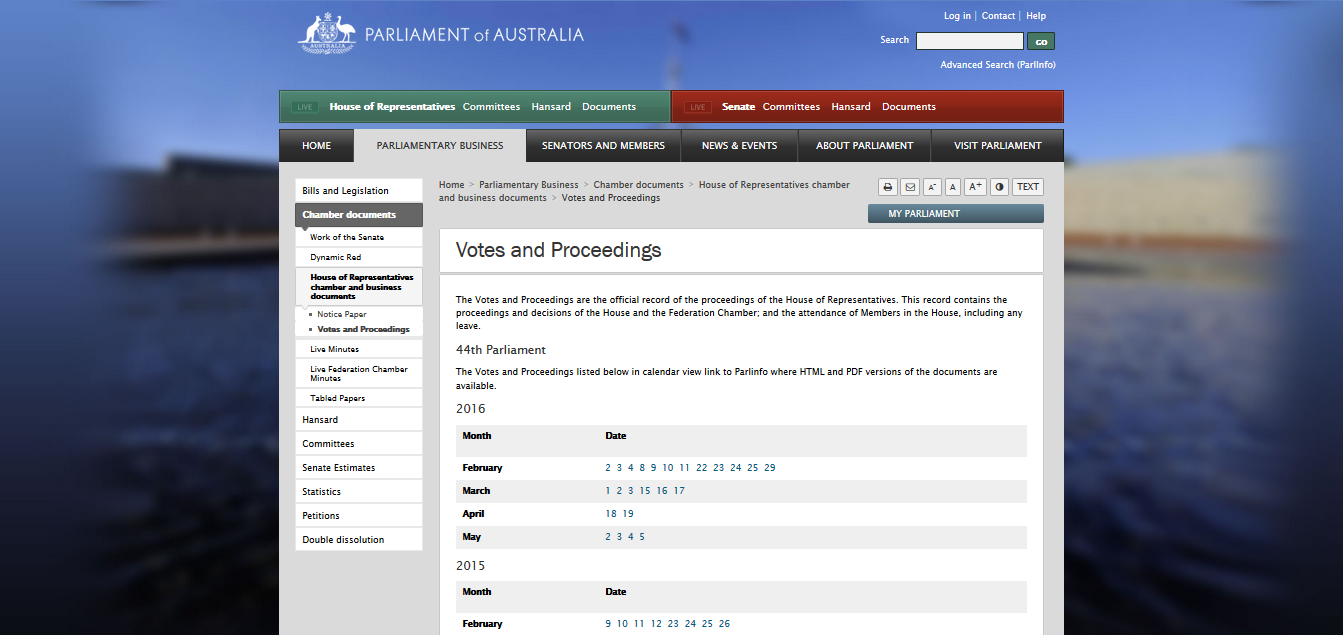Click into the Search input field
This screenshot has width=1343, height=635.
(x=970, y=41)
